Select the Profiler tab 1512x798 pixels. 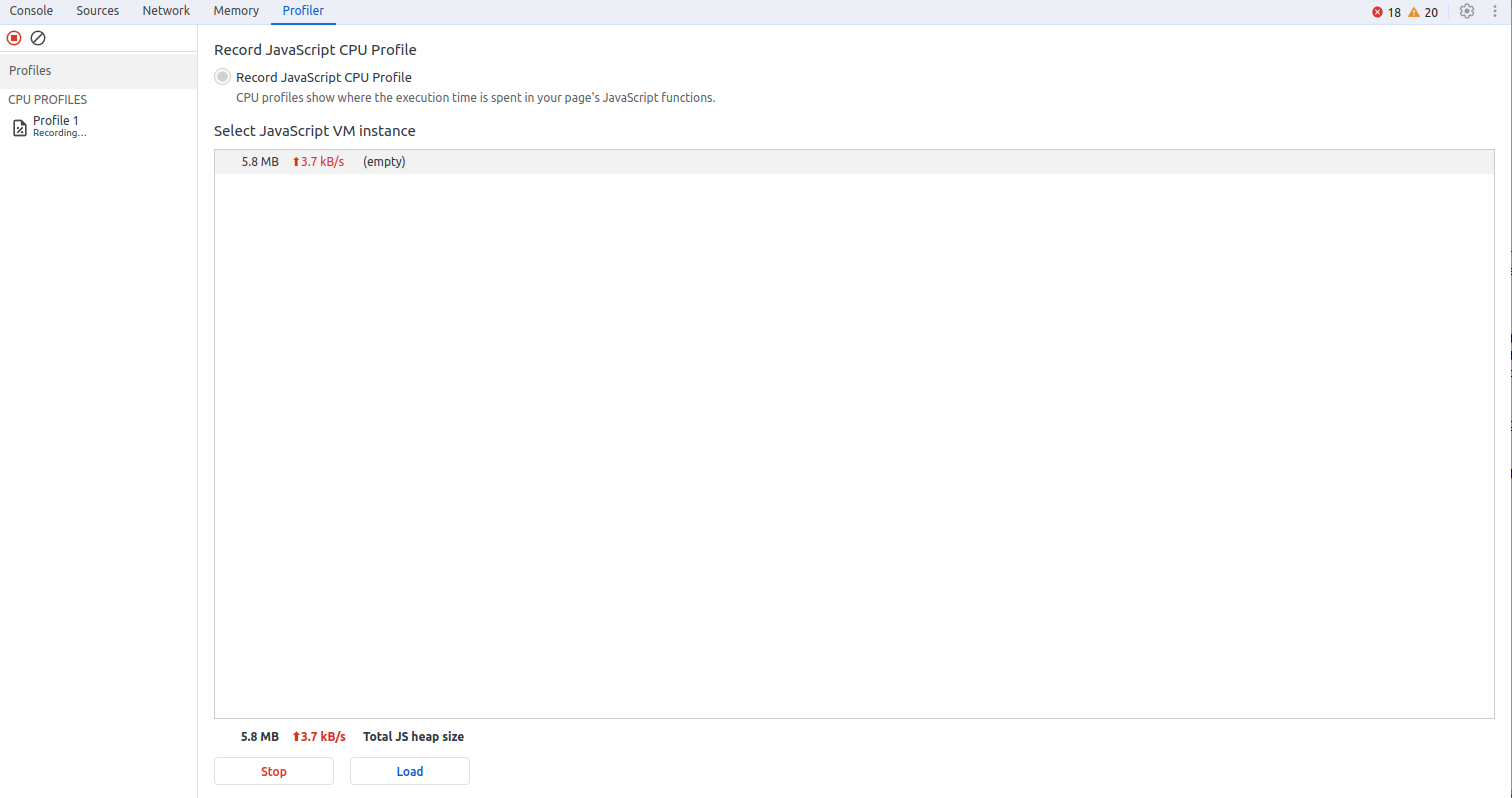[303, 11]
